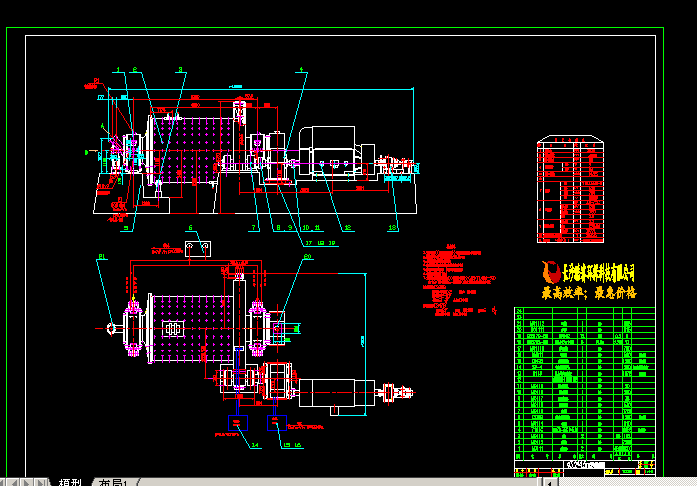
Task: Jump to the first layout tab arrow
Action: (x=4, y=482)
